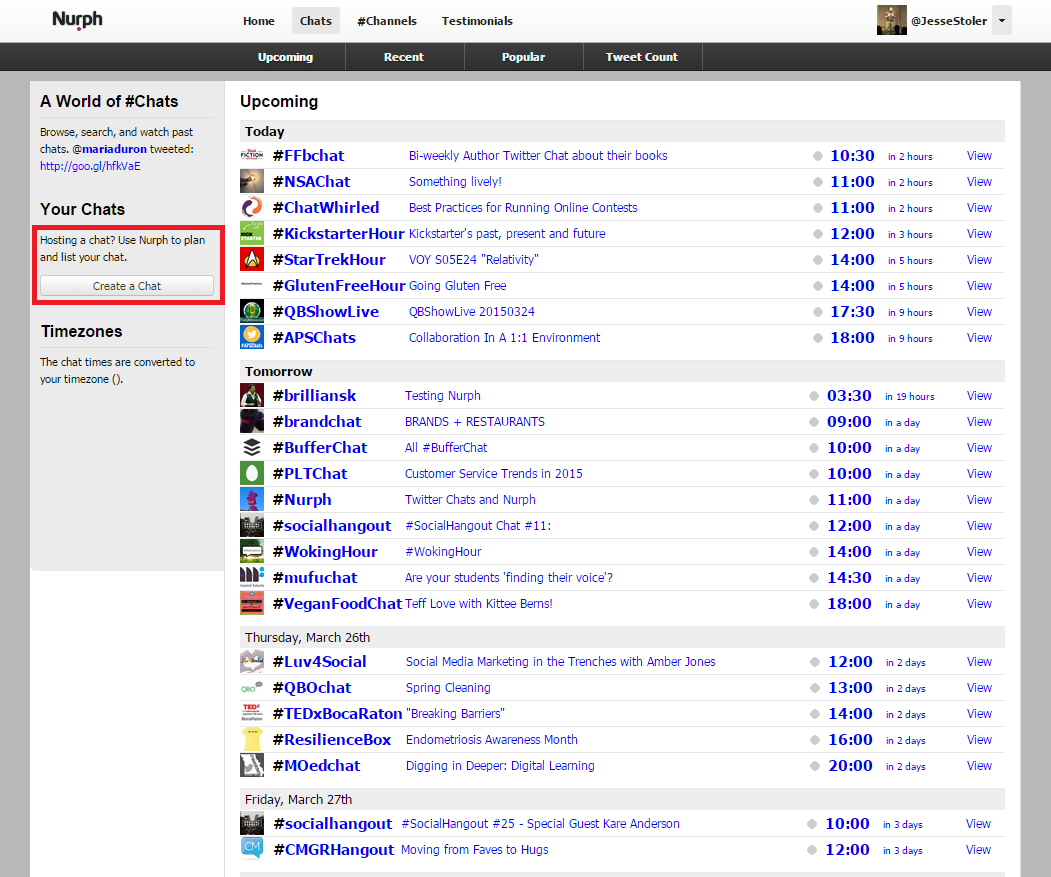Click the @JesseStoler profile avatar

891,20
